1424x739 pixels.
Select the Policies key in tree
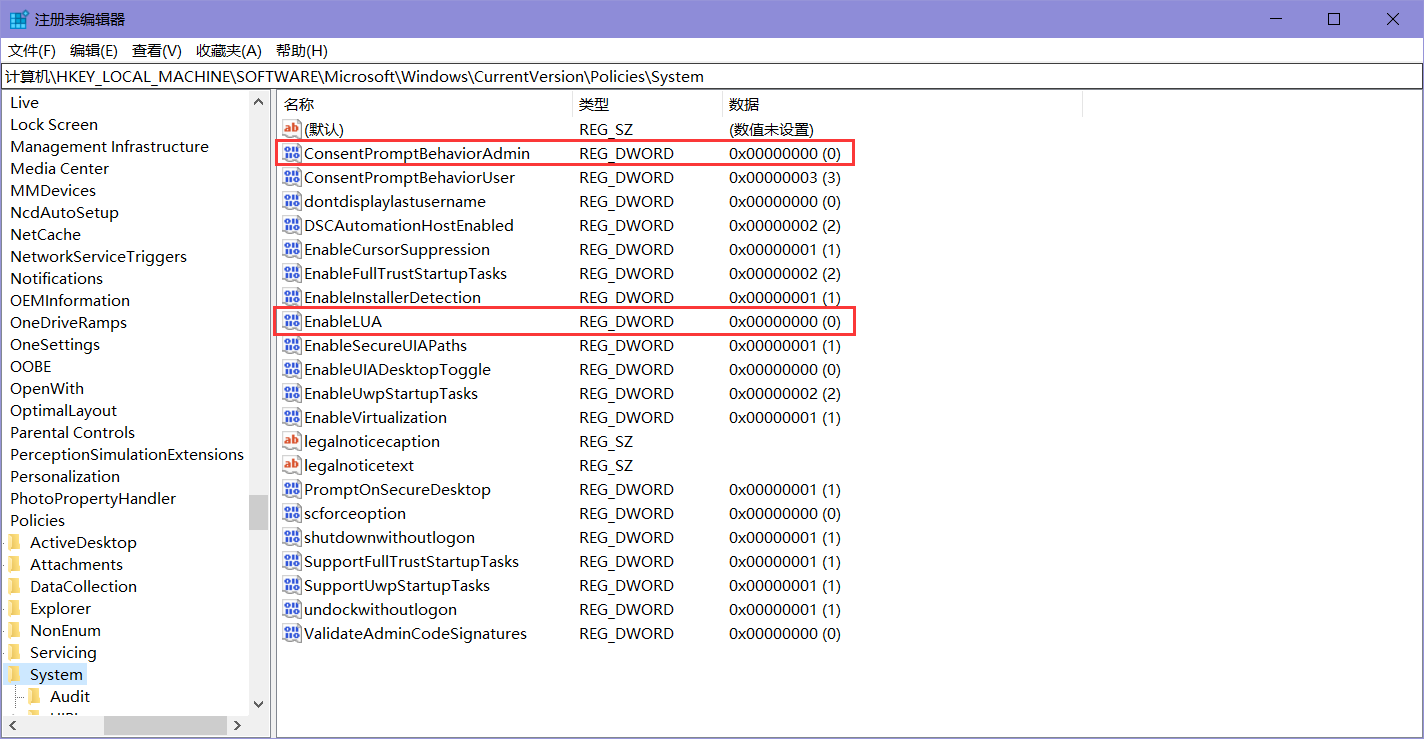[37, 521]
